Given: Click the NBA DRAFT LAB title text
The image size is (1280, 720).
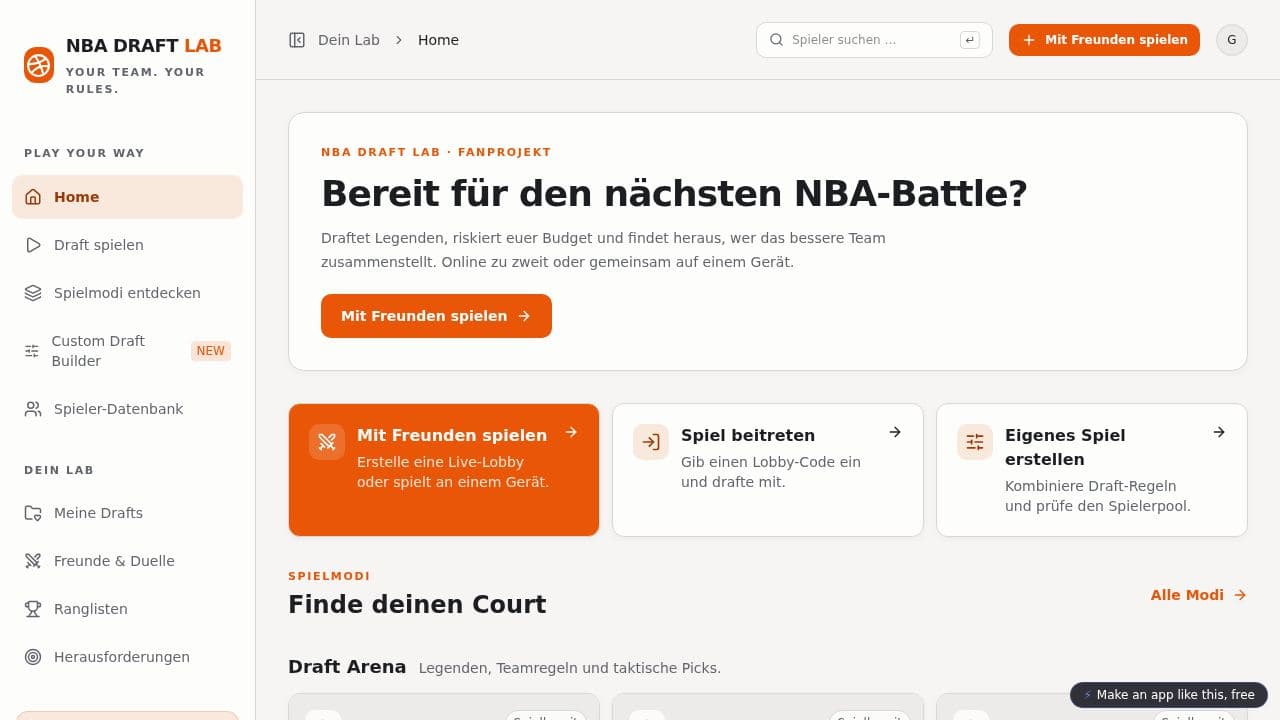Looking at the screenshot, I should tap(144, 46).
